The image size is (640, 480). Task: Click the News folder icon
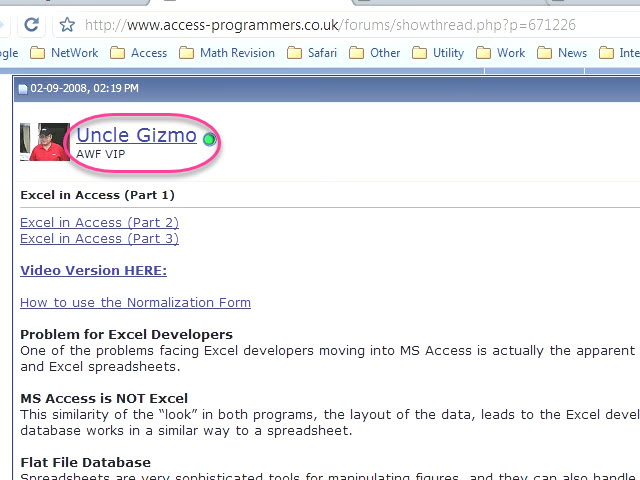544,53
